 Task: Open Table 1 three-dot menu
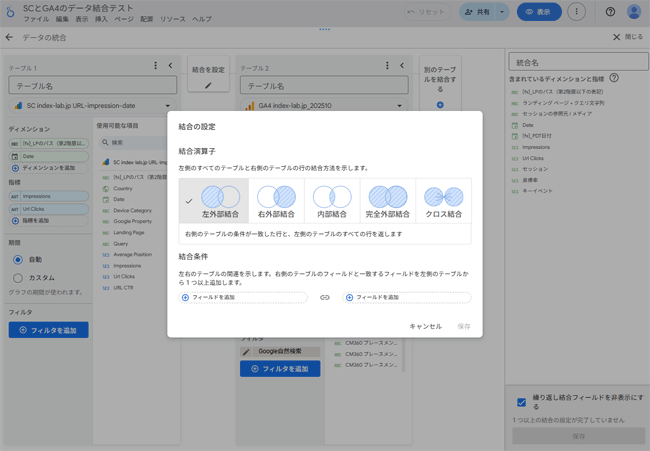click(155, 65)
